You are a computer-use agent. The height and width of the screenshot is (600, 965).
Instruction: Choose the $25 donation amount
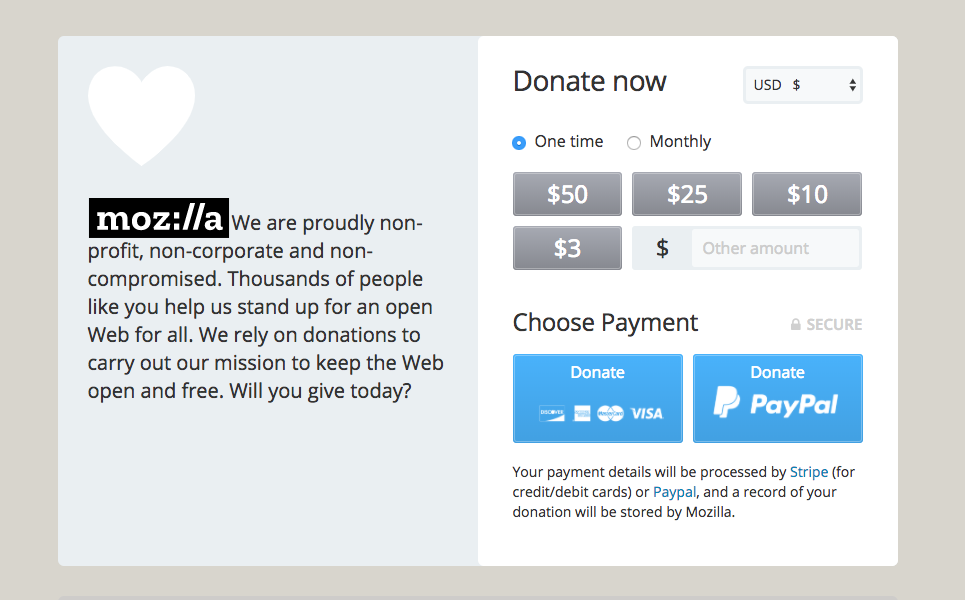coord(687,194)
